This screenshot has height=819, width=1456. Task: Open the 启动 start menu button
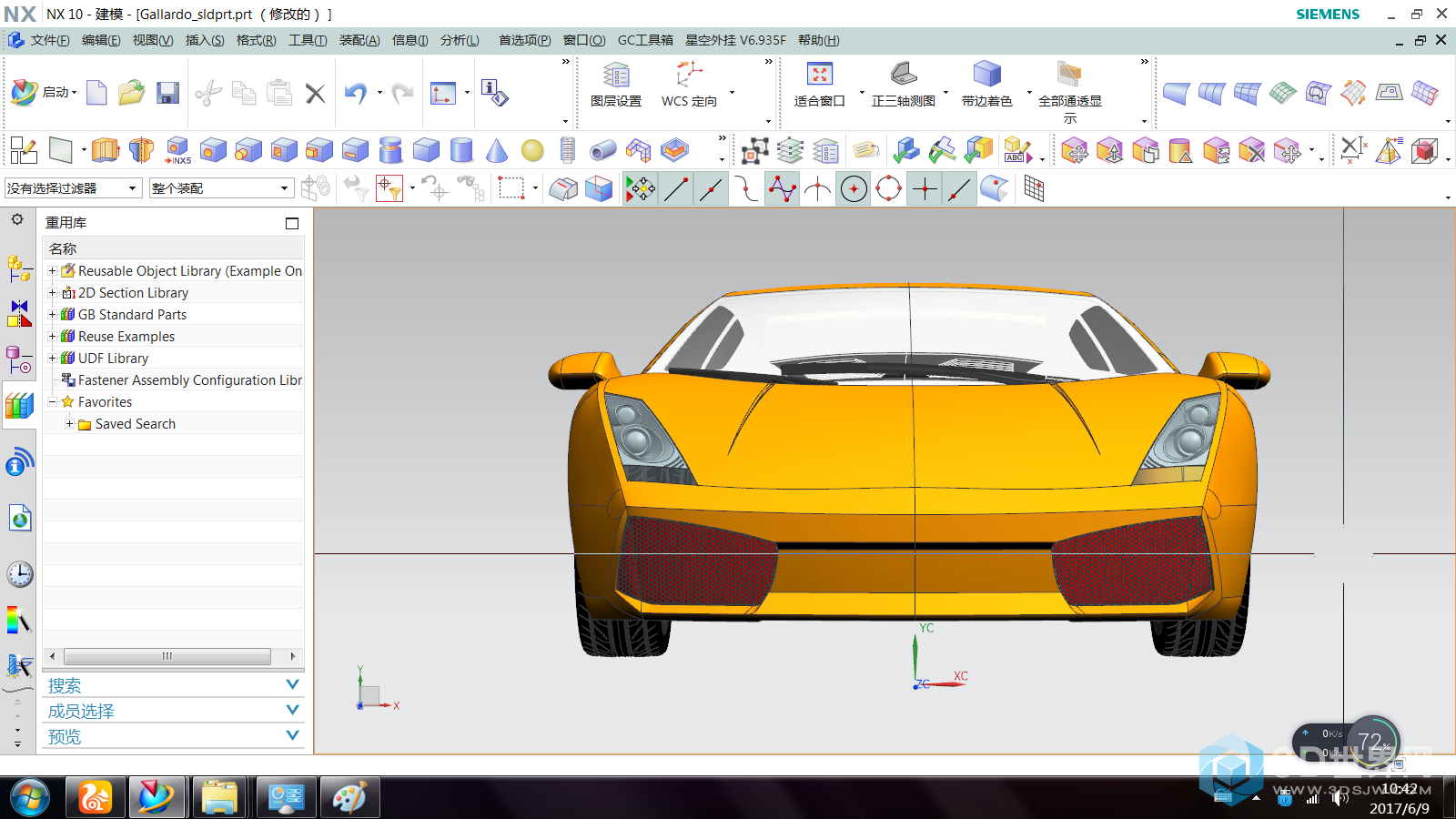(43, 92)
